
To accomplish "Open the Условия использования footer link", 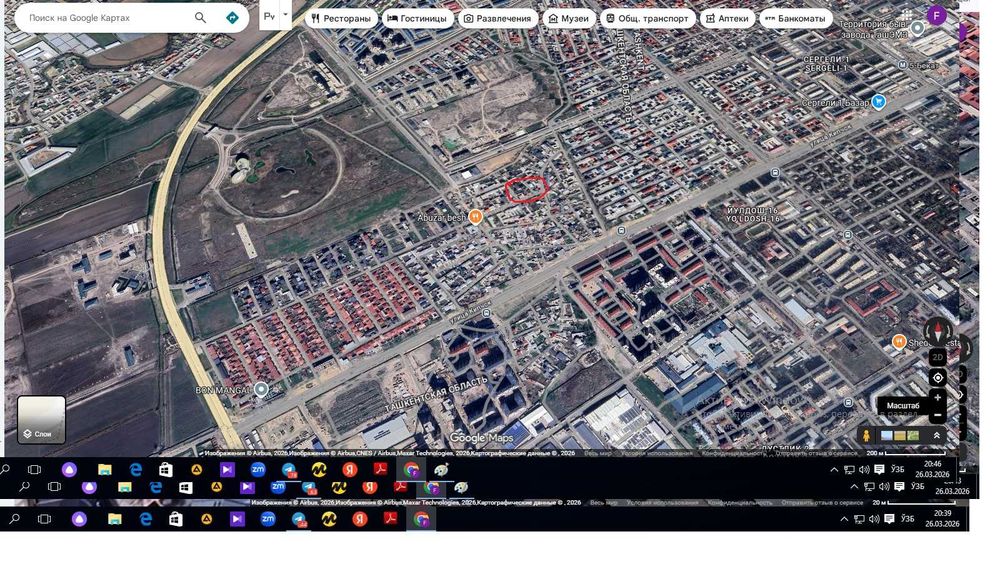I will tap(656, 453).
